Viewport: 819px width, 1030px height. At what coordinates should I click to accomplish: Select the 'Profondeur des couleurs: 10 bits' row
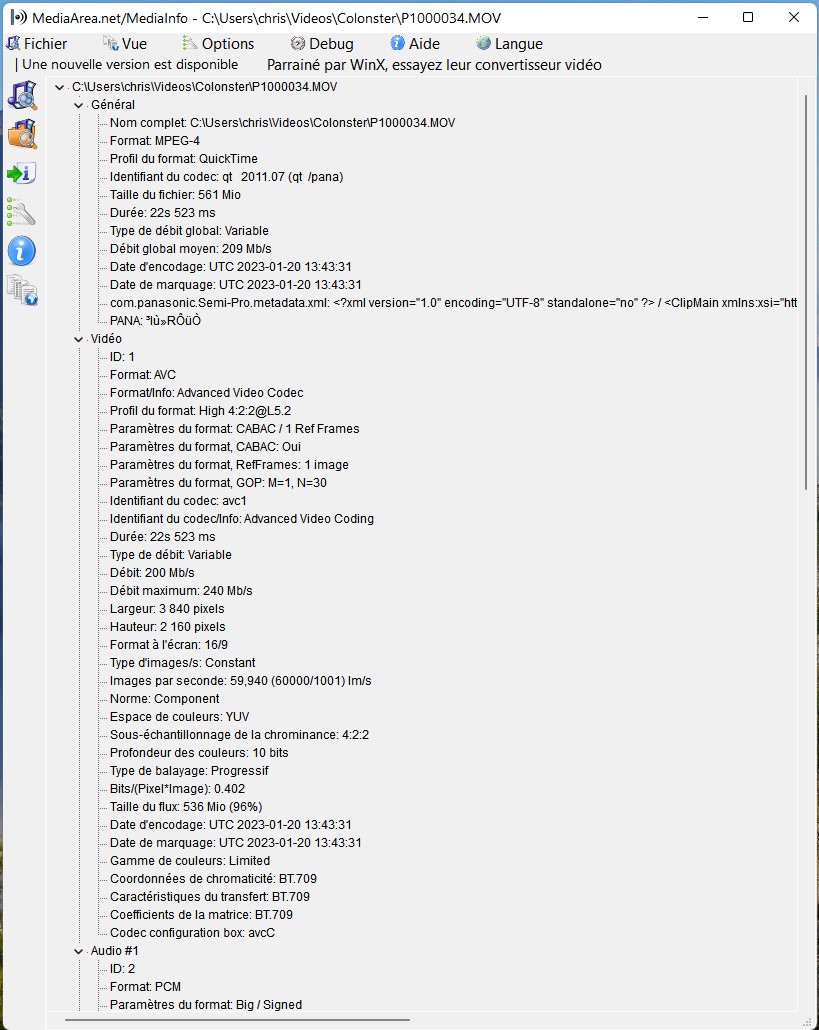tap(199, 753)
